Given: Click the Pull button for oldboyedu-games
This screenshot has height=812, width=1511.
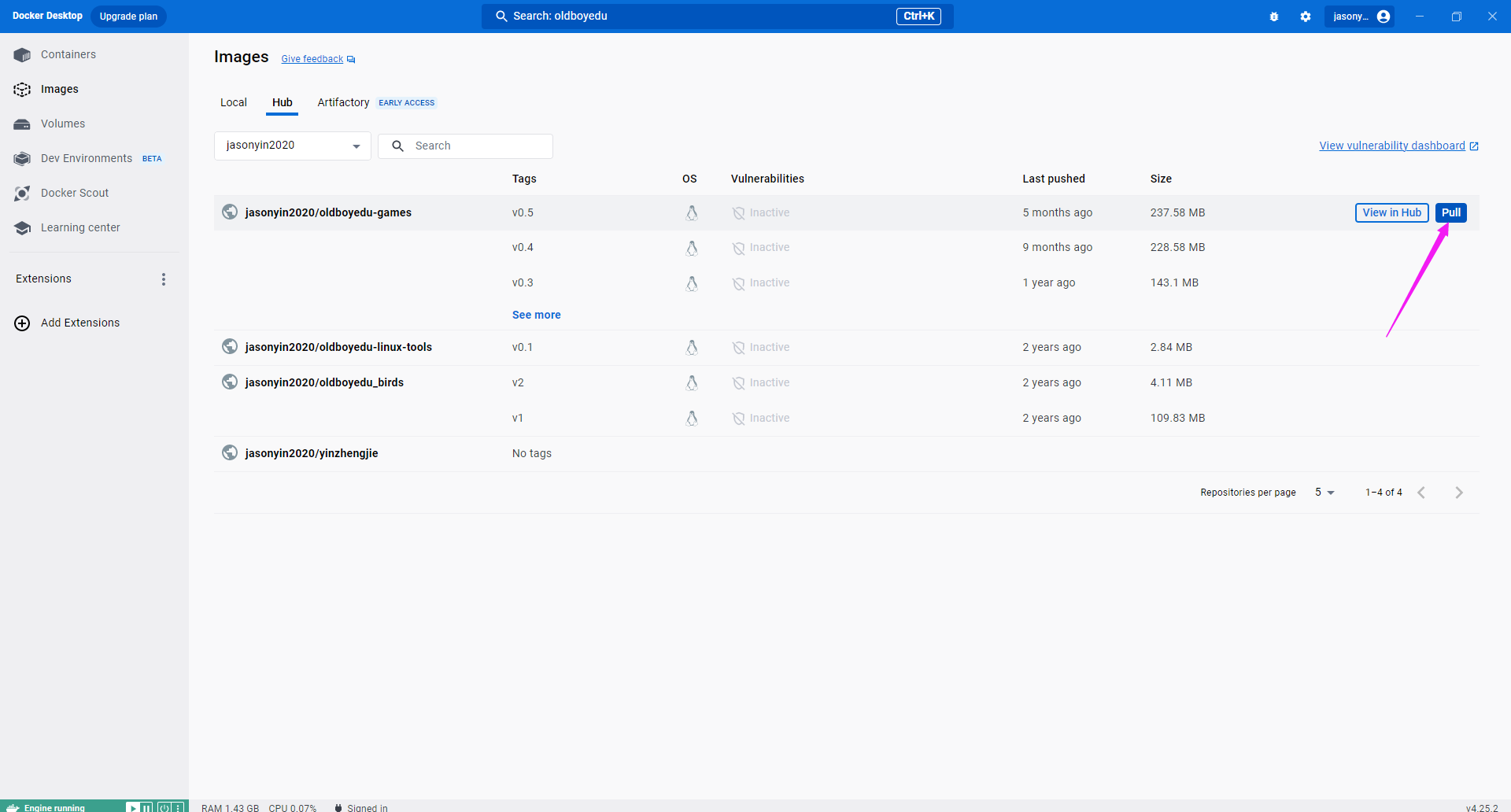Looking at the screenshot, I should (x=1450, y=212).
